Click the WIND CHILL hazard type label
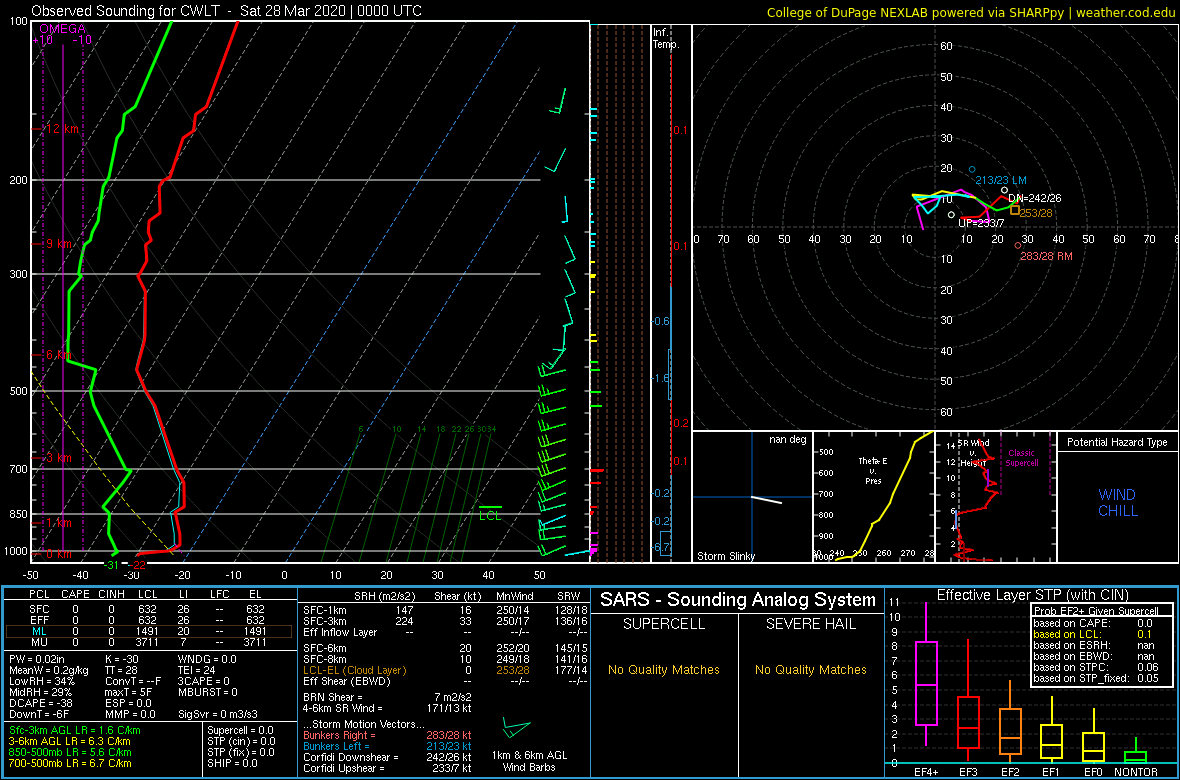The width and height of the screenshot is (1180, 780). click(x=1117, y=503)
